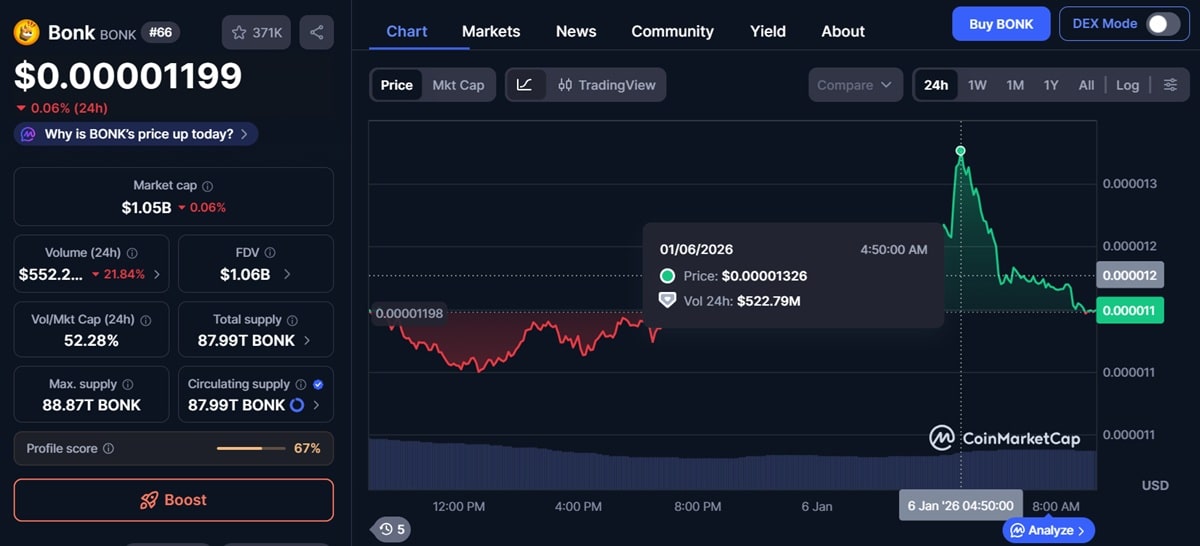The width and height of the screenshot is (1200, 546).
Task: Open the Chart tab
Action: [407, 31]
